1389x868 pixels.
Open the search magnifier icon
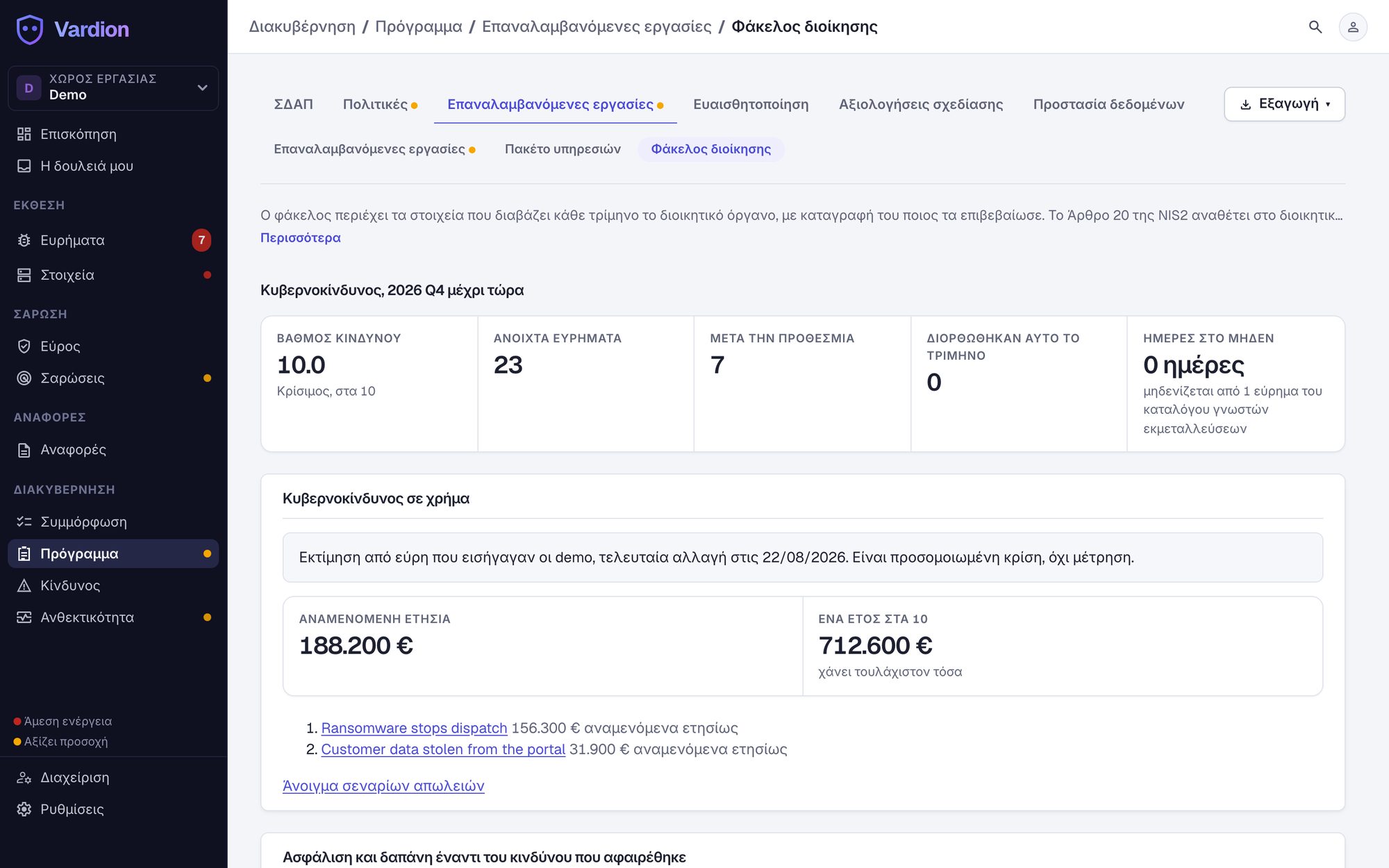(1315, 27)
